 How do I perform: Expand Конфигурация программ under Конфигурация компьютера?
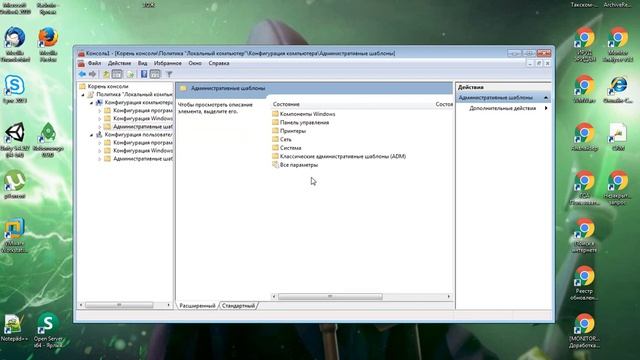click(x=100, y=111)
